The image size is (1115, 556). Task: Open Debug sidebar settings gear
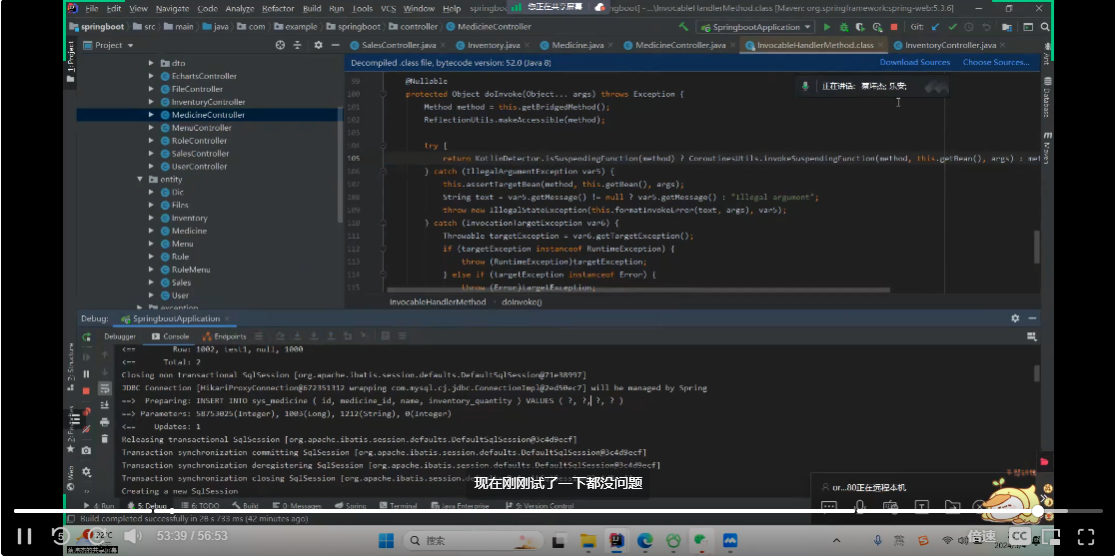[x=87, y=471]
